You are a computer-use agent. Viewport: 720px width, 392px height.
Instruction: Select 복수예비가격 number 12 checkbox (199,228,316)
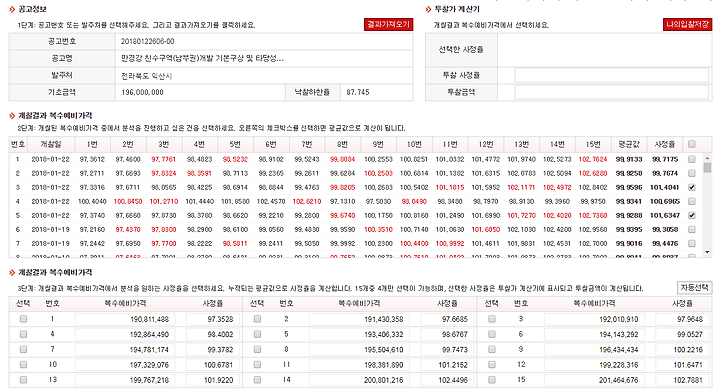pos(492,364)
